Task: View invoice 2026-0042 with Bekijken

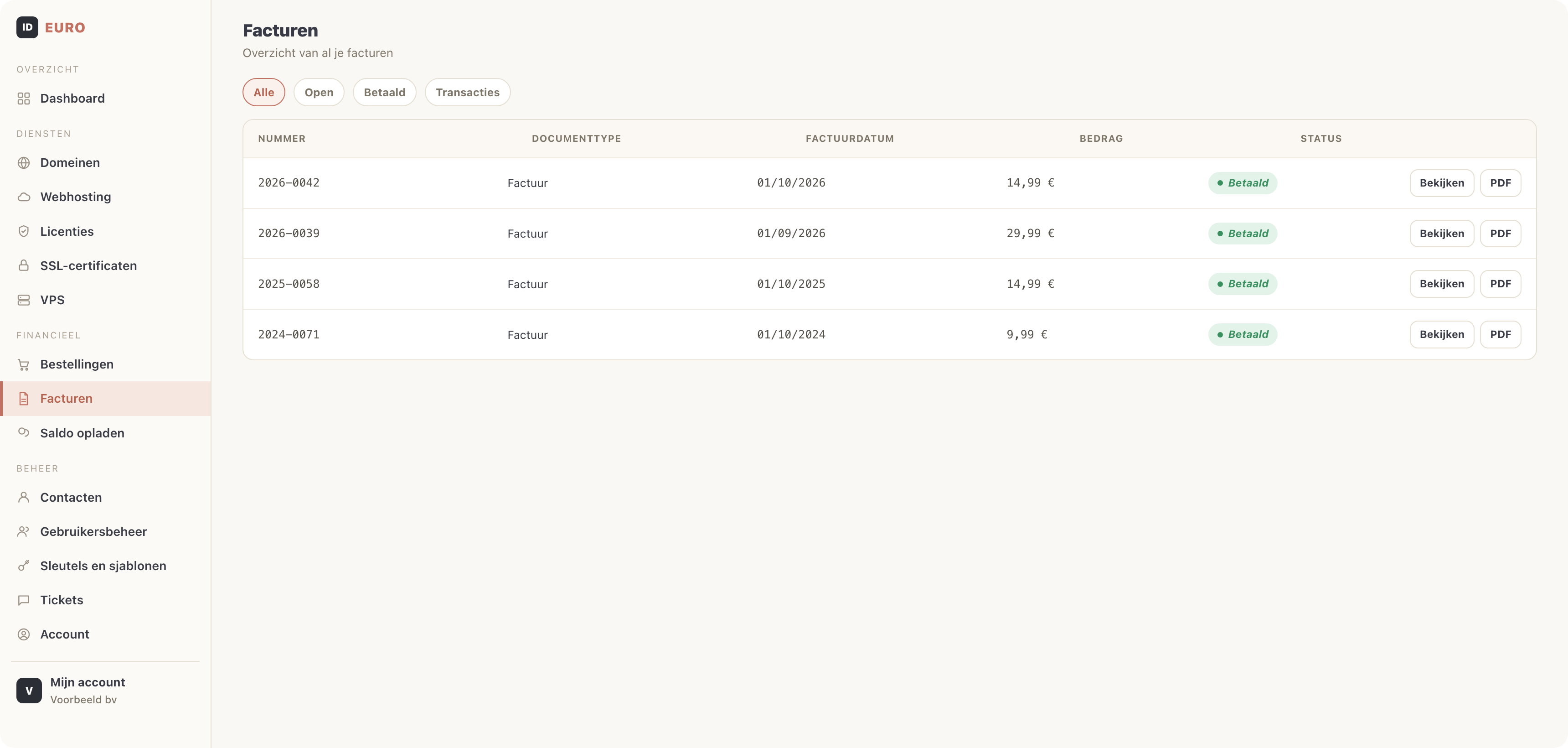Action: click(x=1442, y=183)
